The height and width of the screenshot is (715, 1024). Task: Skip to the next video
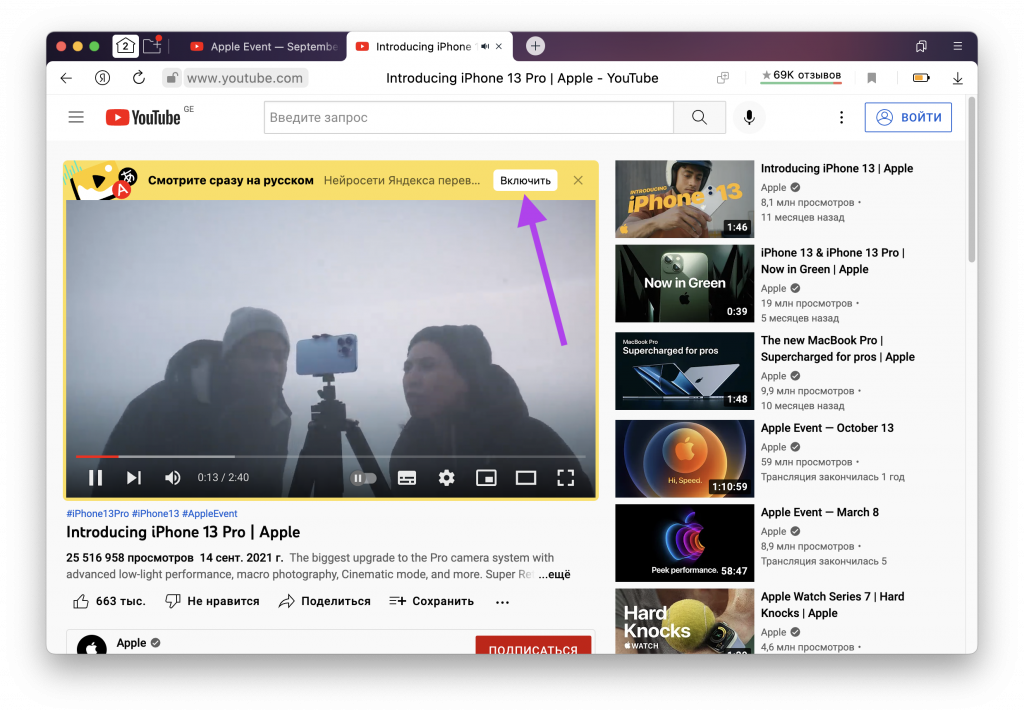(x=134, y=478)
